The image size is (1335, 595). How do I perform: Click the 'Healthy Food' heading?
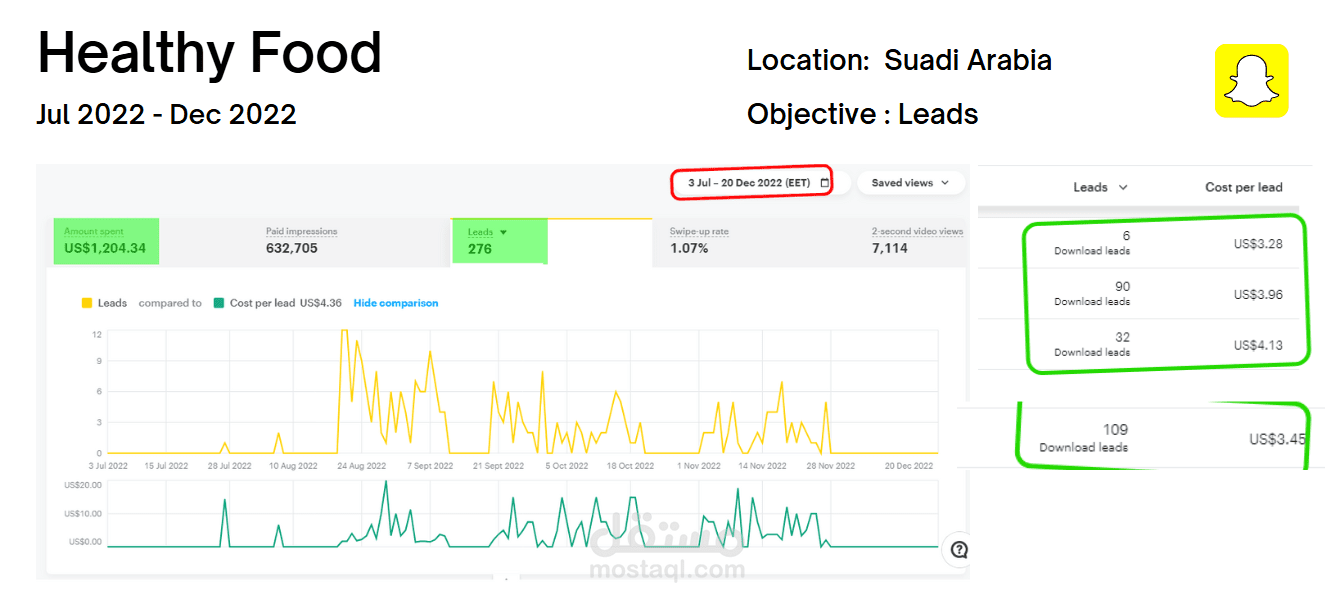click(210, 54)
